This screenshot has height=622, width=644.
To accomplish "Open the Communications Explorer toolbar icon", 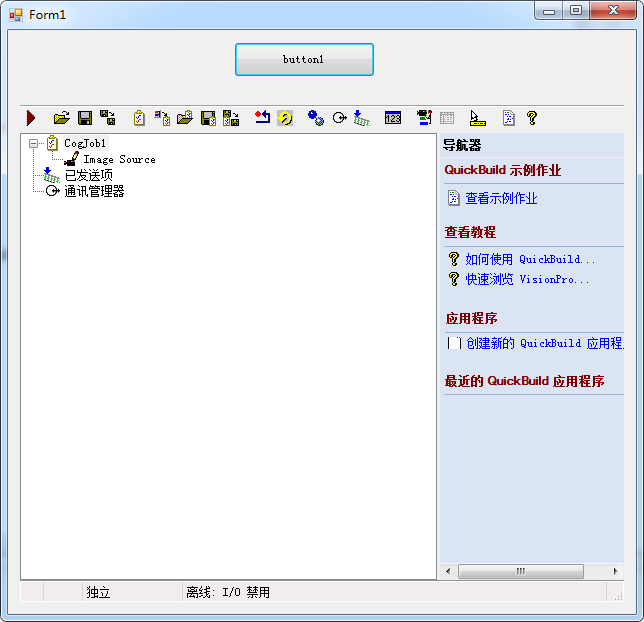I will click(x=339, y=118).
